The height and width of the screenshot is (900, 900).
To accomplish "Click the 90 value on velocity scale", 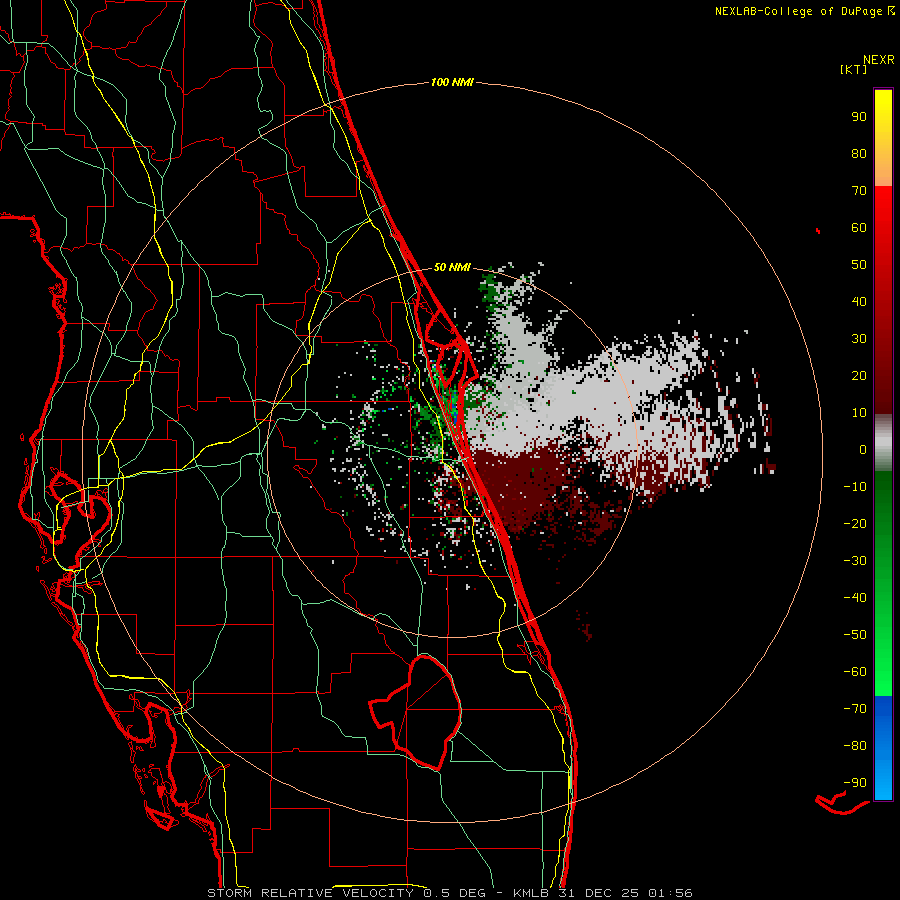I will [x=859, y=117].
